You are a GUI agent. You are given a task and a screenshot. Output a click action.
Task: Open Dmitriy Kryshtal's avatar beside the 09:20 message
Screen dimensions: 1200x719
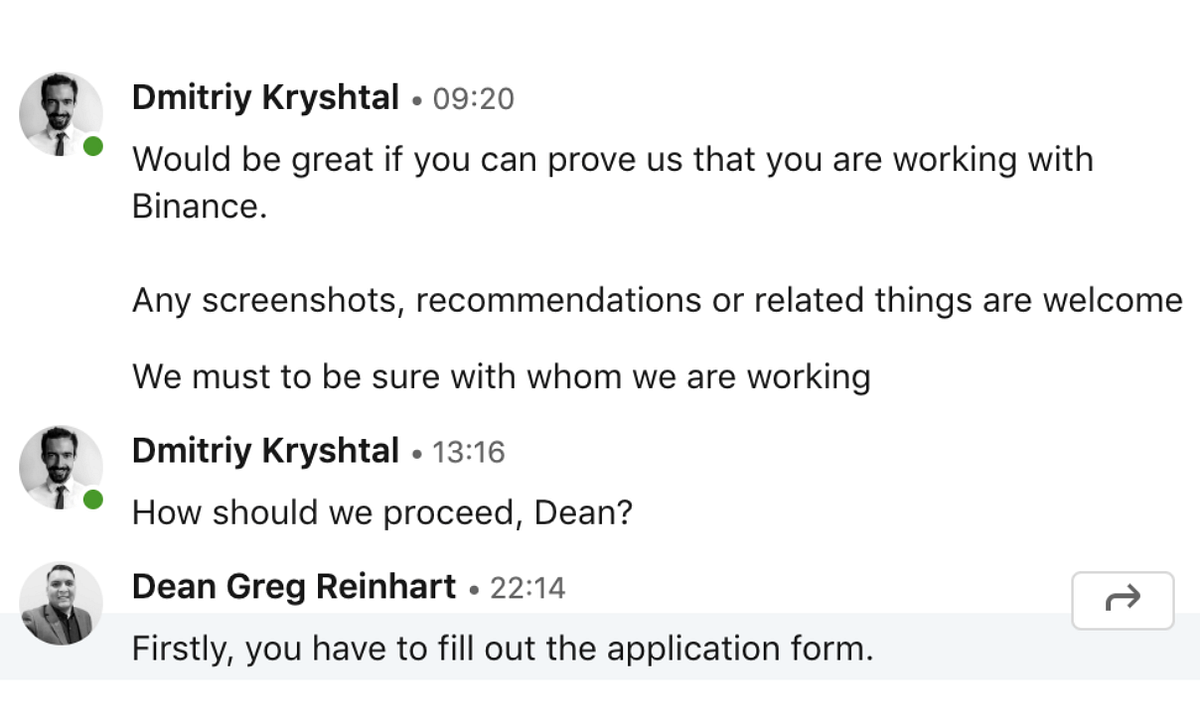click(x=61, y=114)
